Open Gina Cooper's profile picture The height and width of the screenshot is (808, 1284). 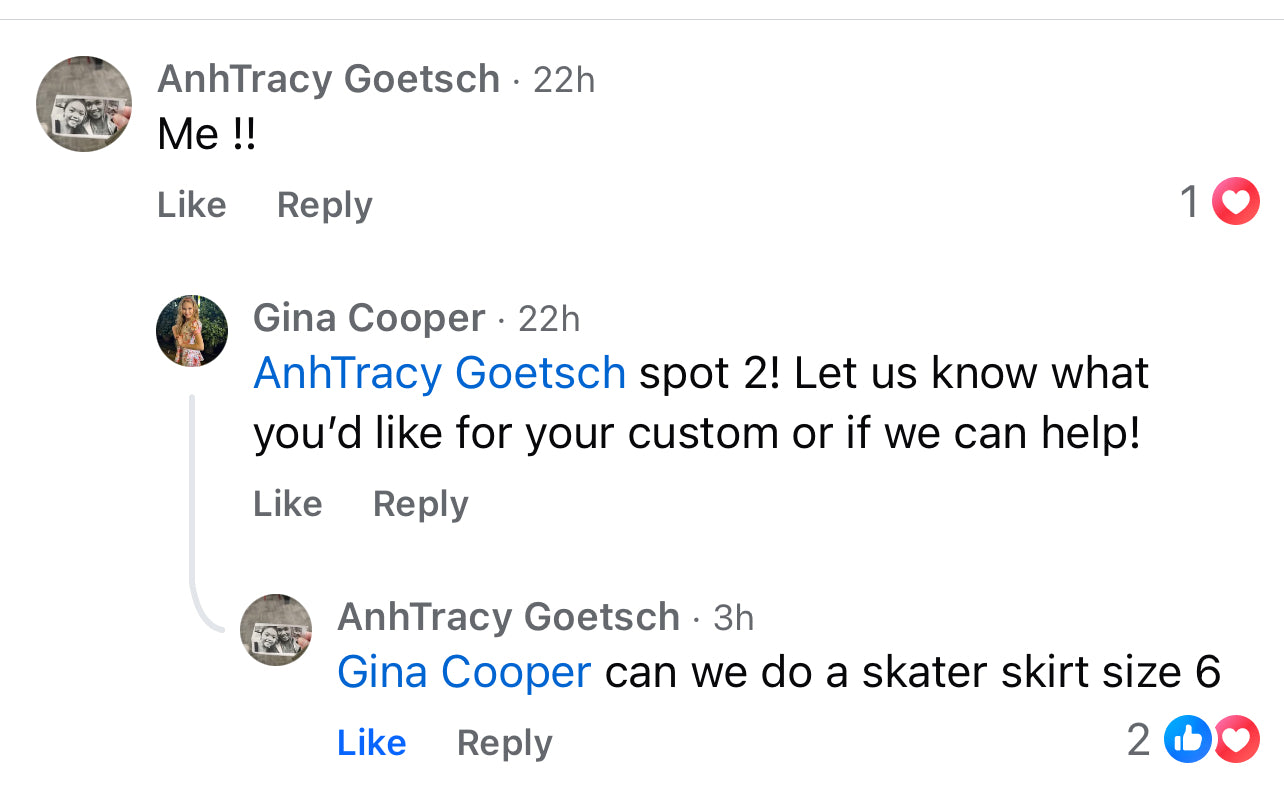(192, 331)
